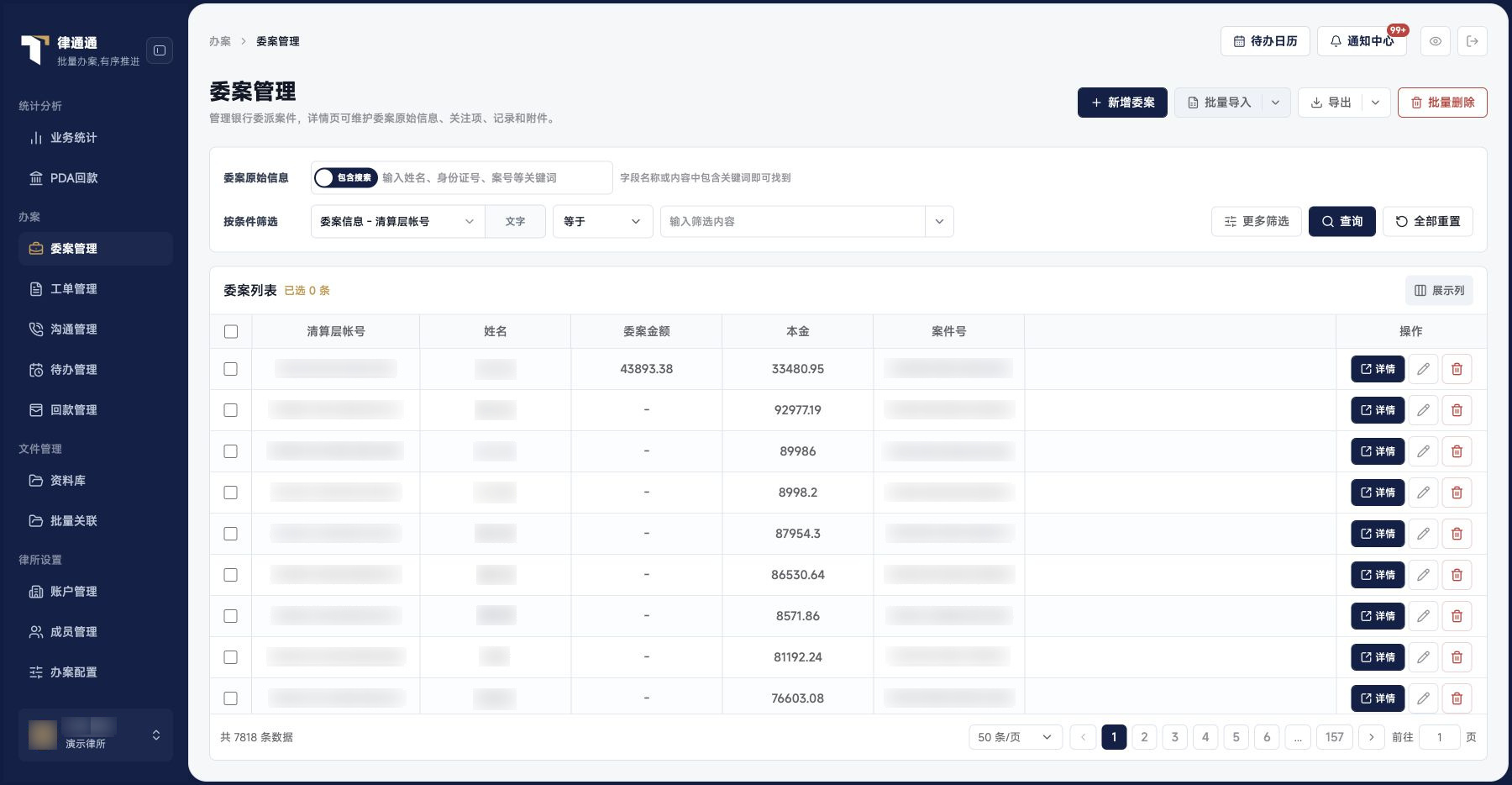Click the keyword search field 输入姓名、身份证号
The height and width of the screenshot is (785, 1512).
[x=494, y=177]
